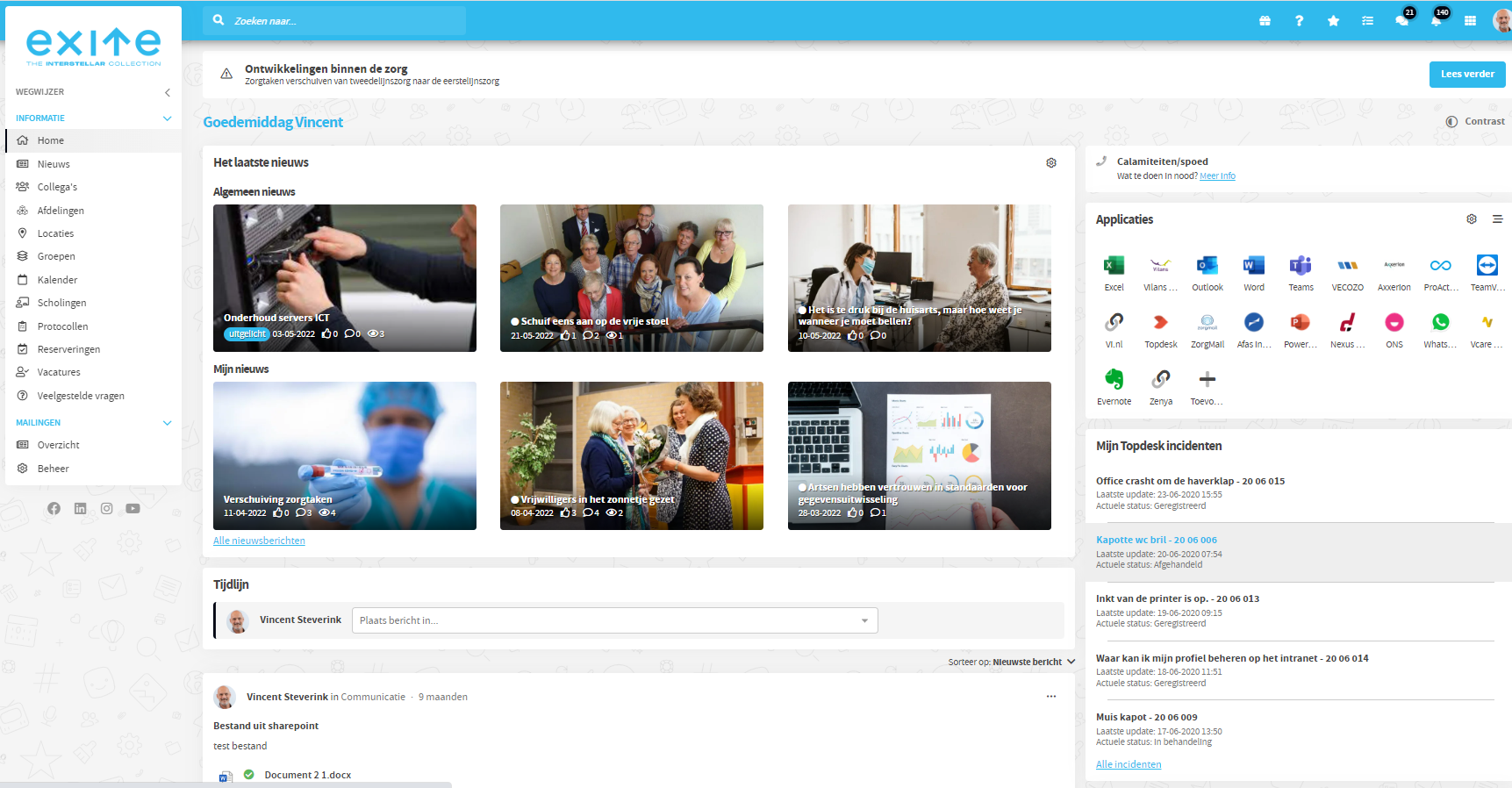Open notifications bell with 140 badge

(1437, 20)
